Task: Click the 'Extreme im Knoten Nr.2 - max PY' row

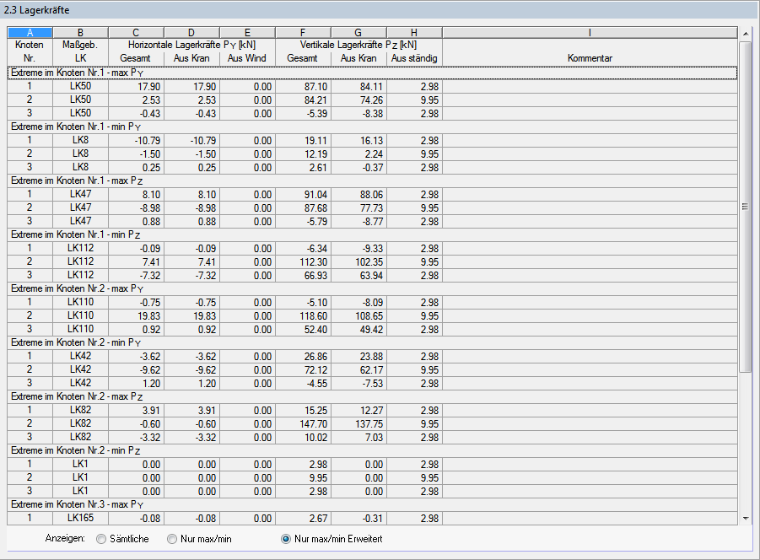Action: 372,288
